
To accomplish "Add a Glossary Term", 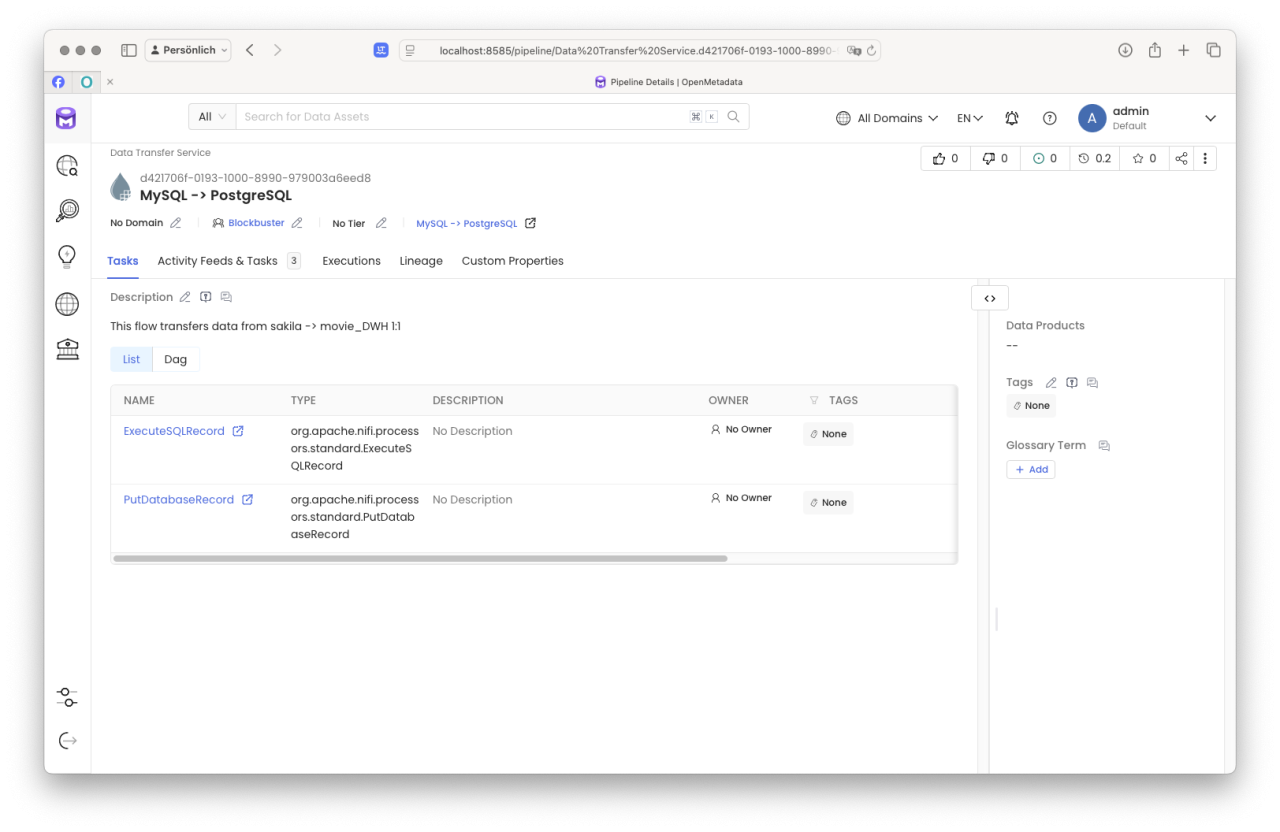I will 1031,469.
